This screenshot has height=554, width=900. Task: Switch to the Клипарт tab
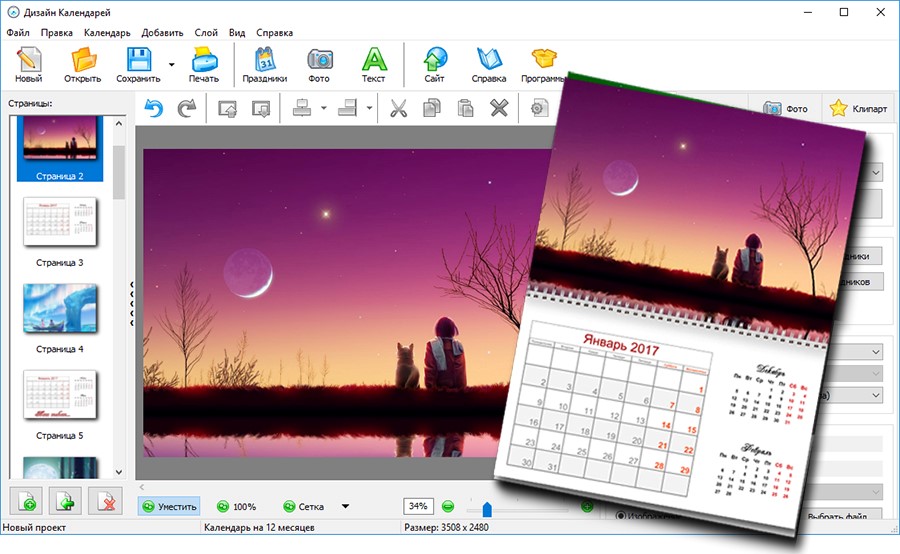(857, 109)
